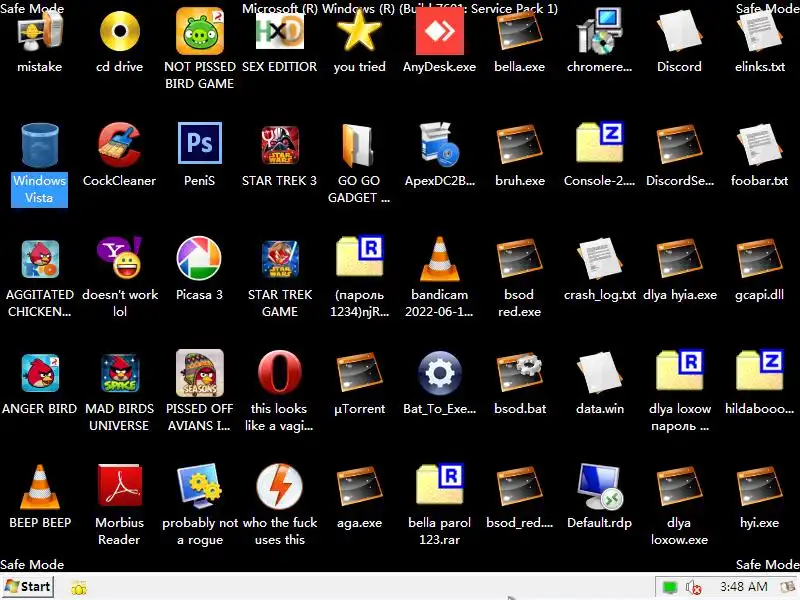
Task: Select the 'who the fuck uses this' Daemon icon
Action: (x=280, y=486)
